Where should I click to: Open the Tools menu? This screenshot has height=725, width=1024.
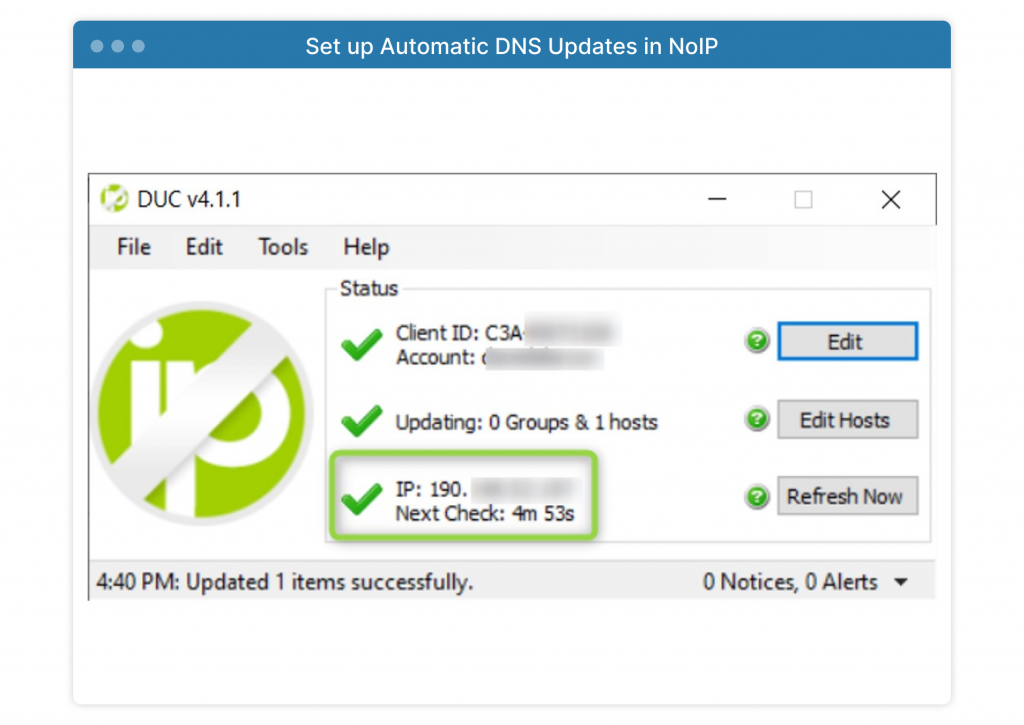coord(283,247)
